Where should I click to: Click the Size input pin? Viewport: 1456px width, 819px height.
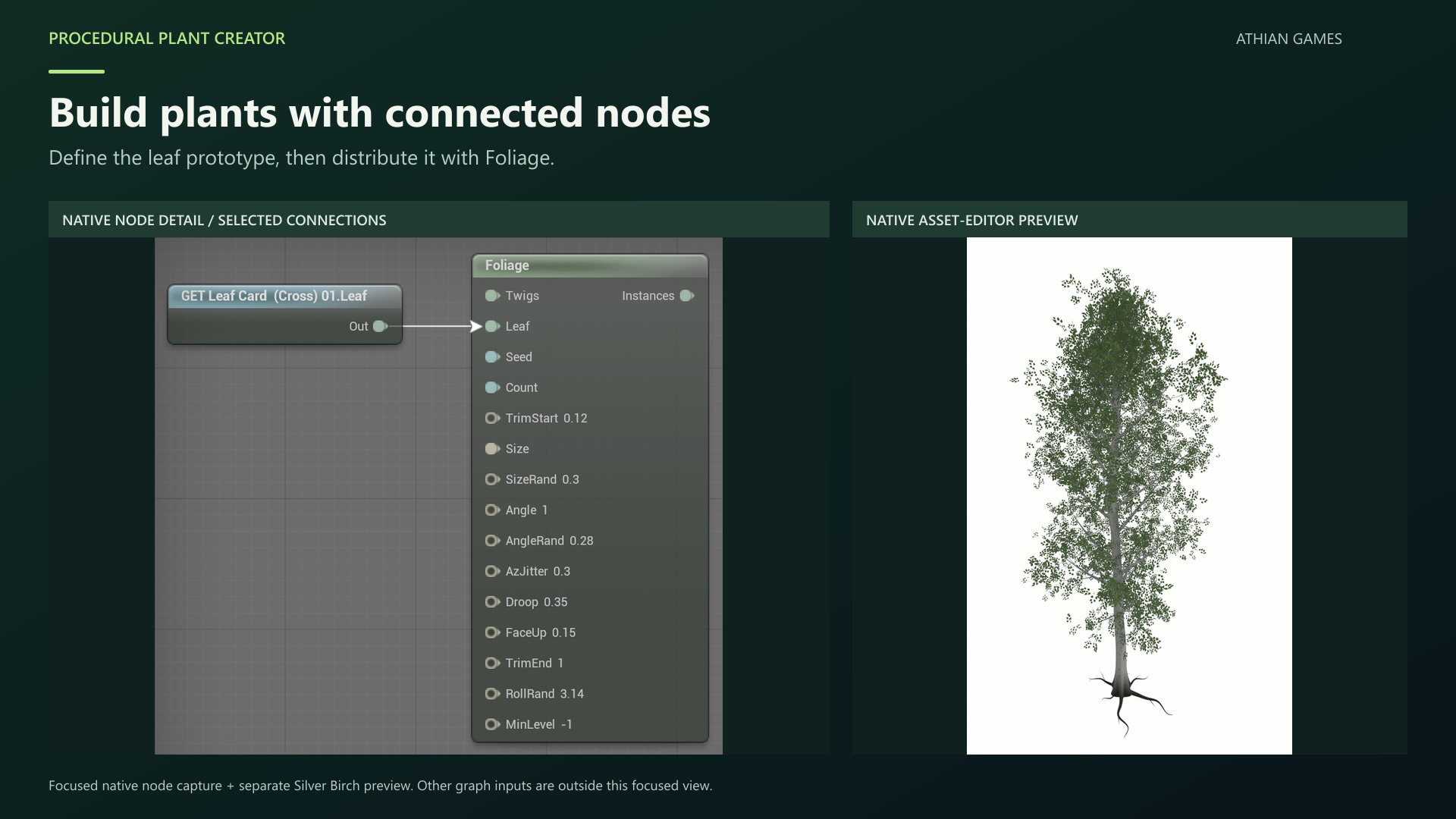coord(492,449)
